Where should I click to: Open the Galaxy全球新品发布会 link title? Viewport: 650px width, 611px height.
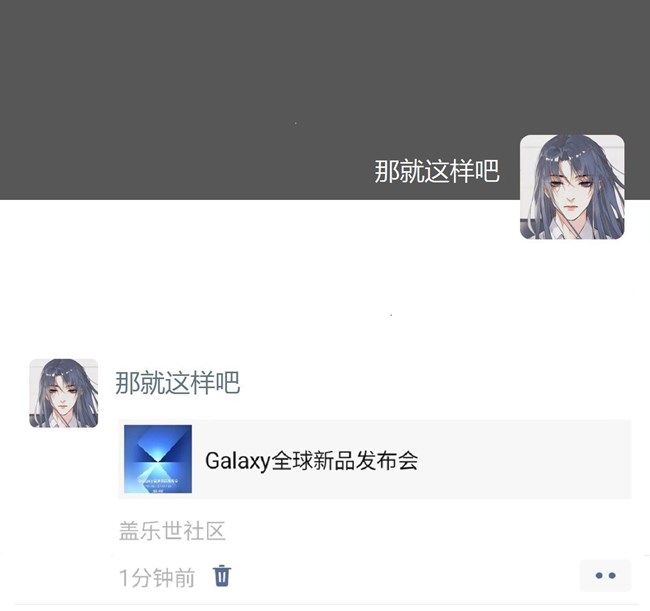pos(311,460)
